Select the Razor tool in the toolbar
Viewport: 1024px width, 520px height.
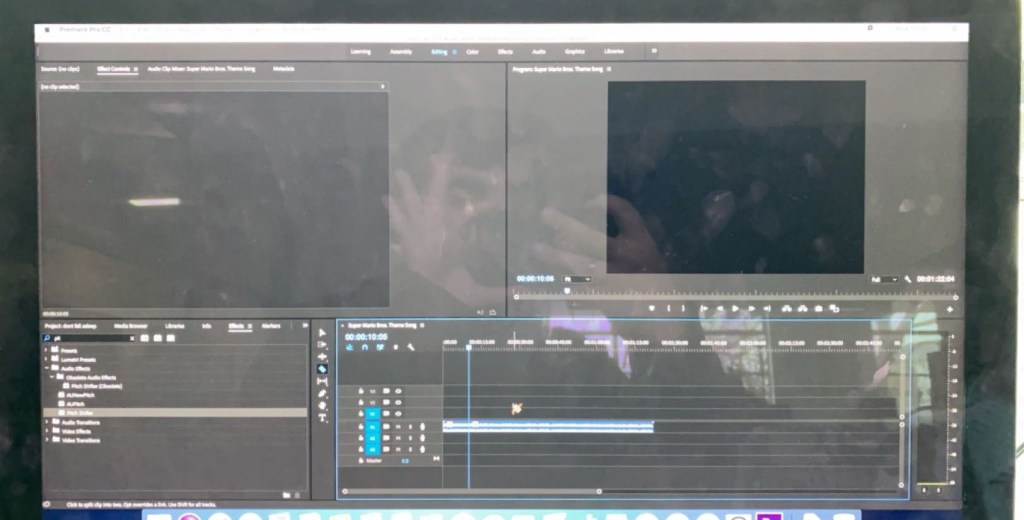pos(322,369)
